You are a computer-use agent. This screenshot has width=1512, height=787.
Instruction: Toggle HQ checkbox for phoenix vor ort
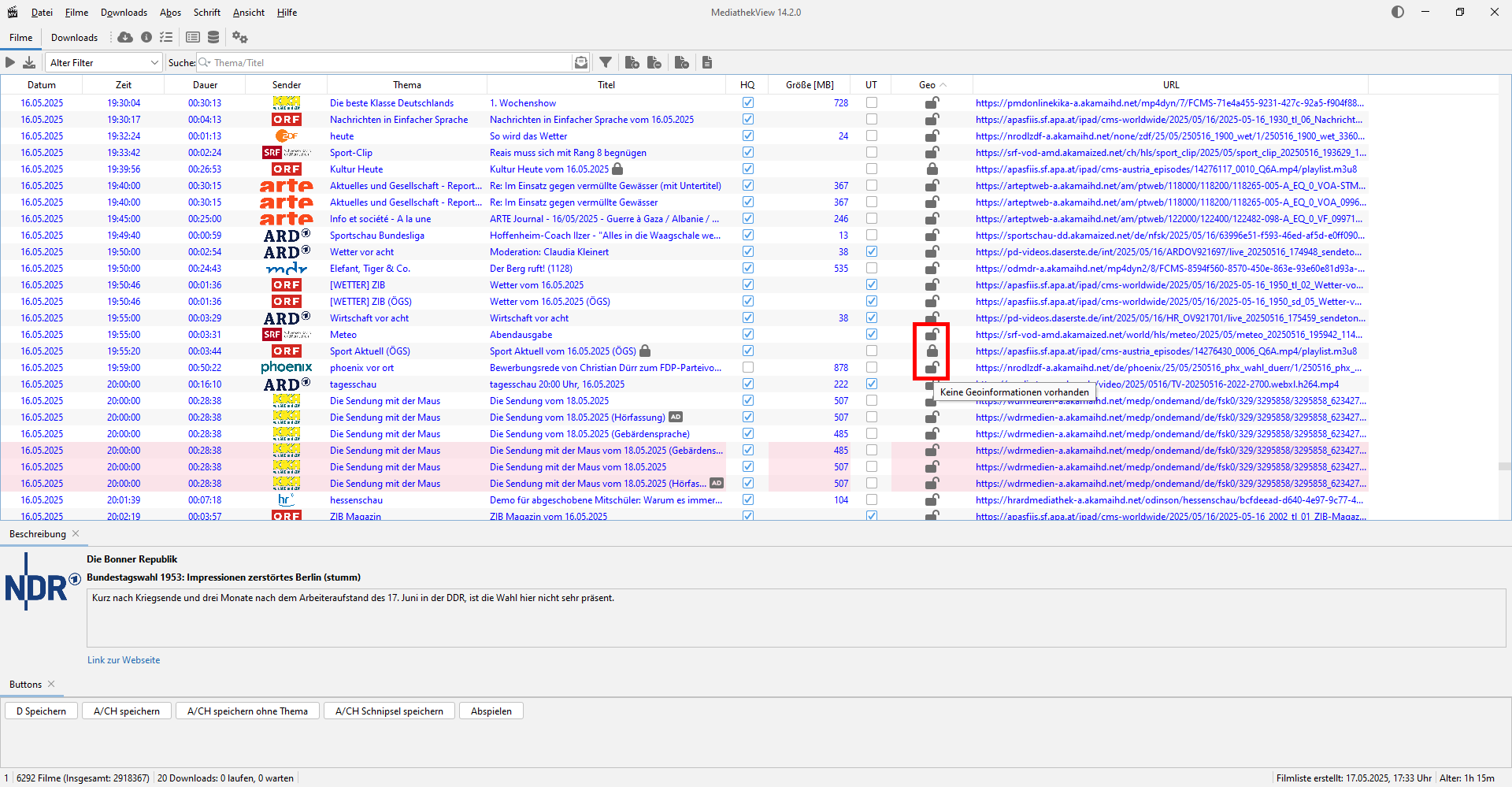click(x=748, y=367)
